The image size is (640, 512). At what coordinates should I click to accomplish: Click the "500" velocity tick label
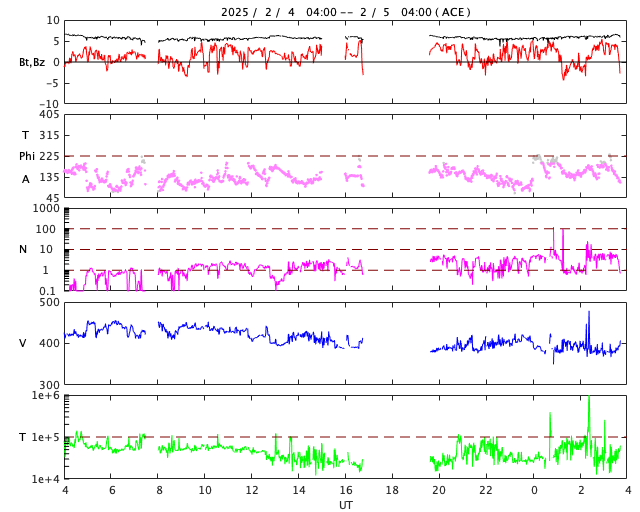tap(49, 303)
